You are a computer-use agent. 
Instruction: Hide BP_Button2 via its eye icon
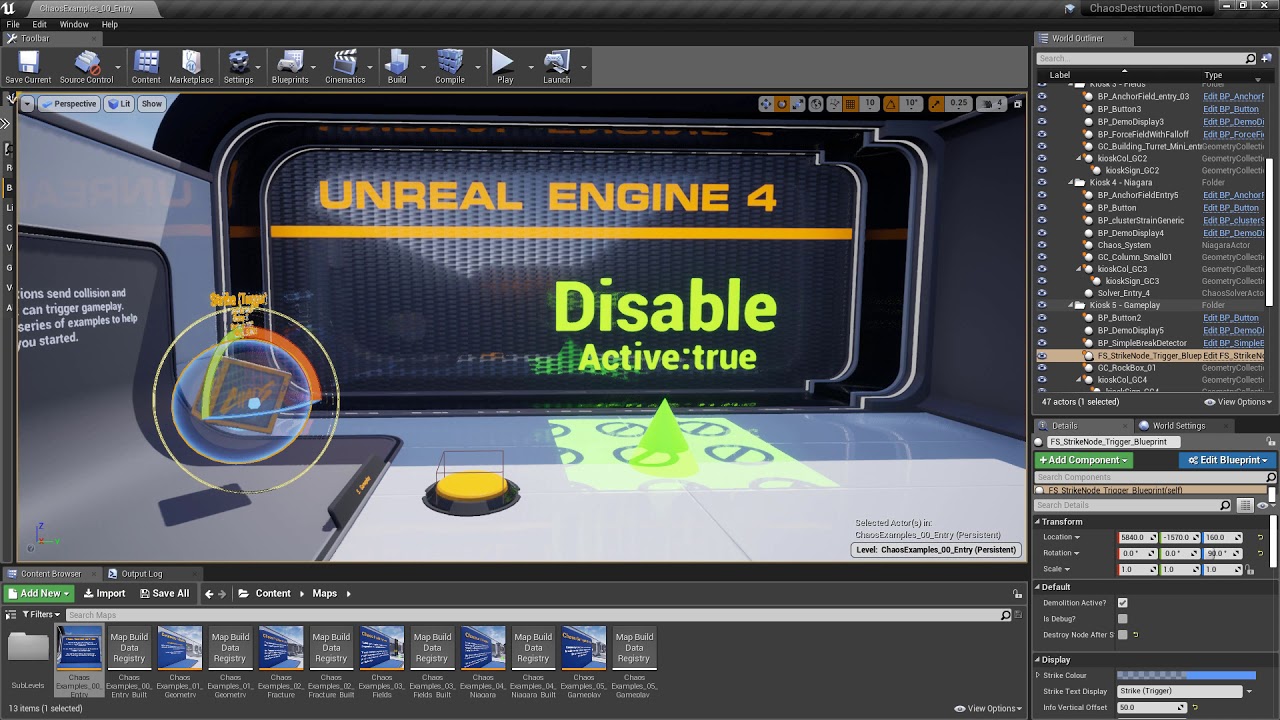point(1042,318)
